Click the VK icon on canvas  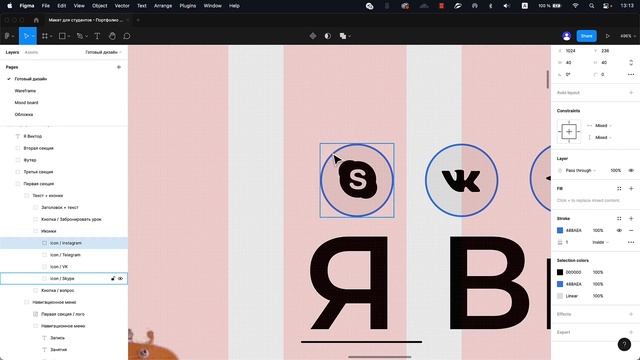tap(462, 180)
